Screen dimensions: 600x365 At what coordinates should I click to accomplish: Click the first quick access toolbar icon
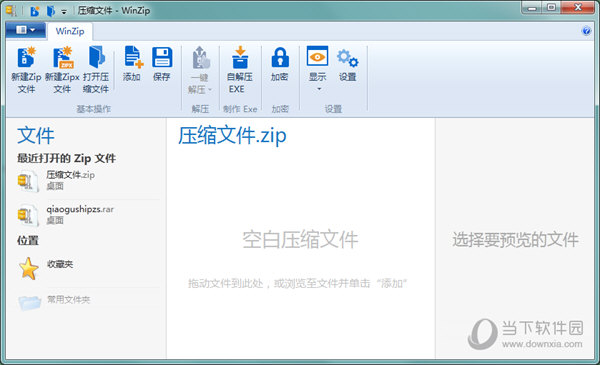pyautogui.click(x=35, y=11)
